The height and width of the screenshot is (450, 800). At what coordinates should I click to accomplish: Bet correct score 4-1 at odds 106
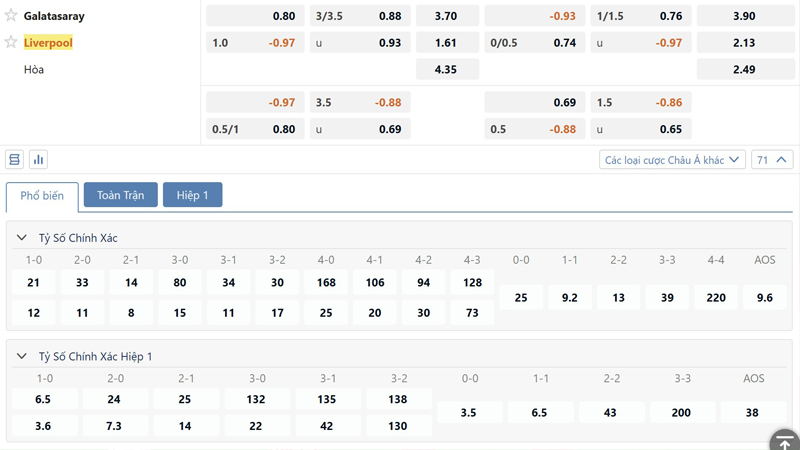pos(375,282)
